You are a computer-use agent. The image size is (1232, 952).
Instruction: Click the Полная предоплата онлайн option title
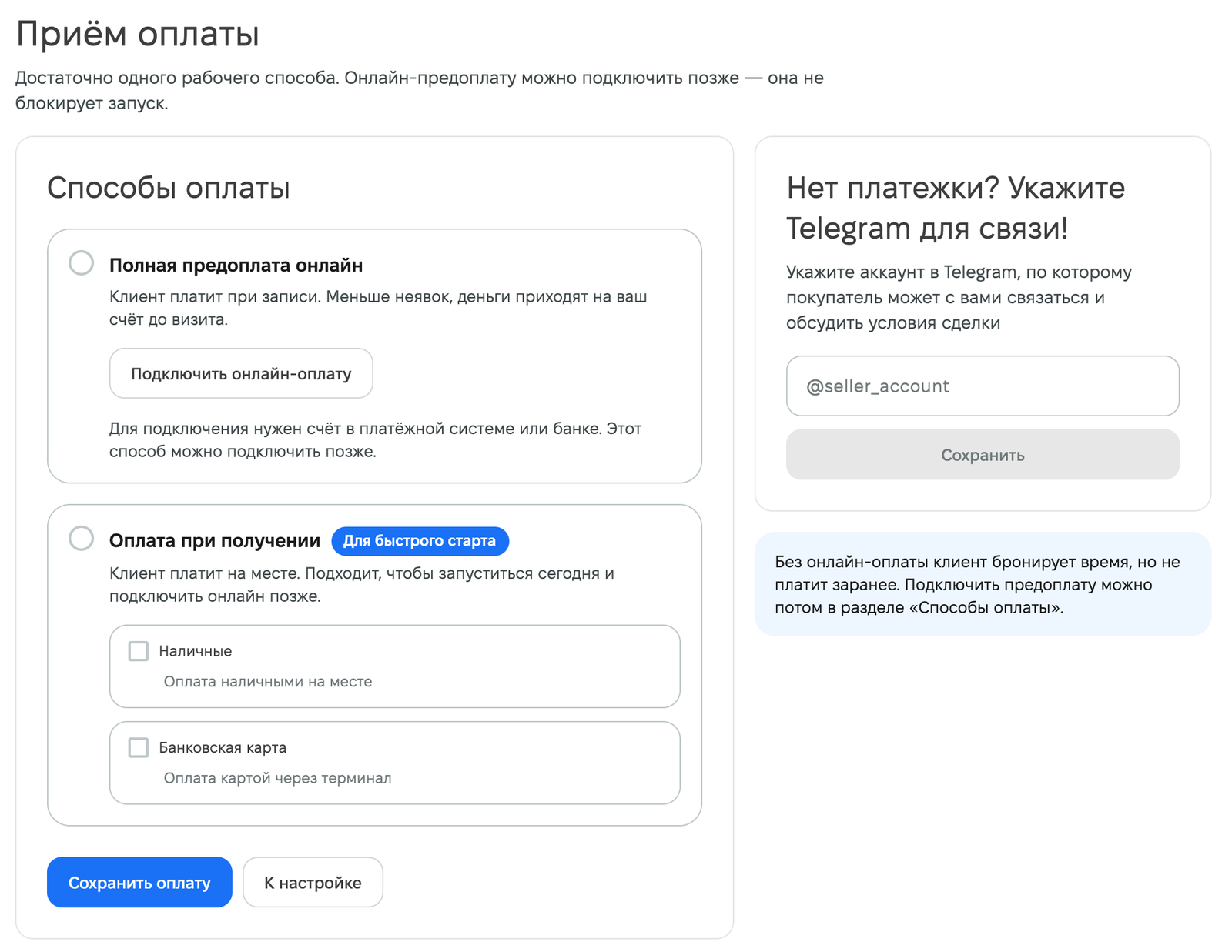[x=236, y=266]
